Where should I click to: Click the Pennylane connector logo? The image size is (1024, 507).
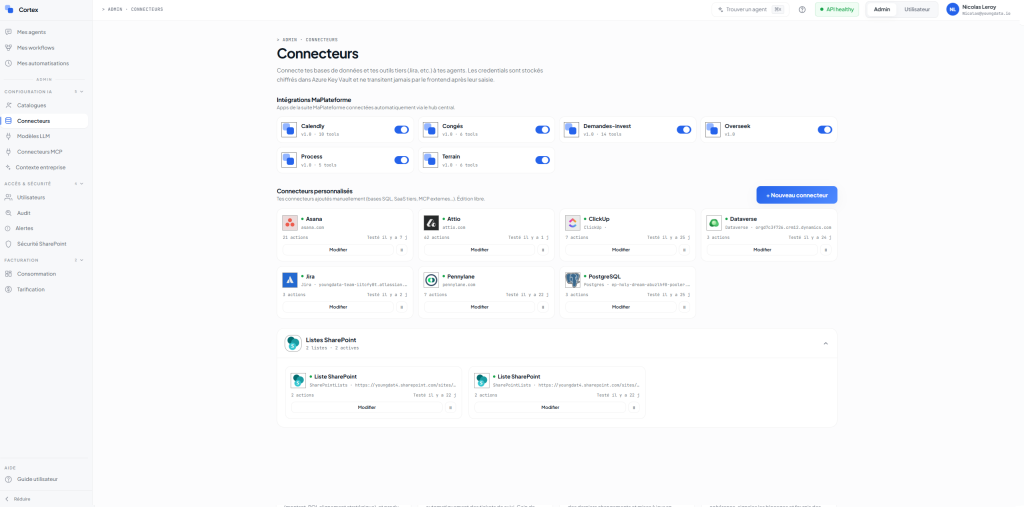pos(431,280)
